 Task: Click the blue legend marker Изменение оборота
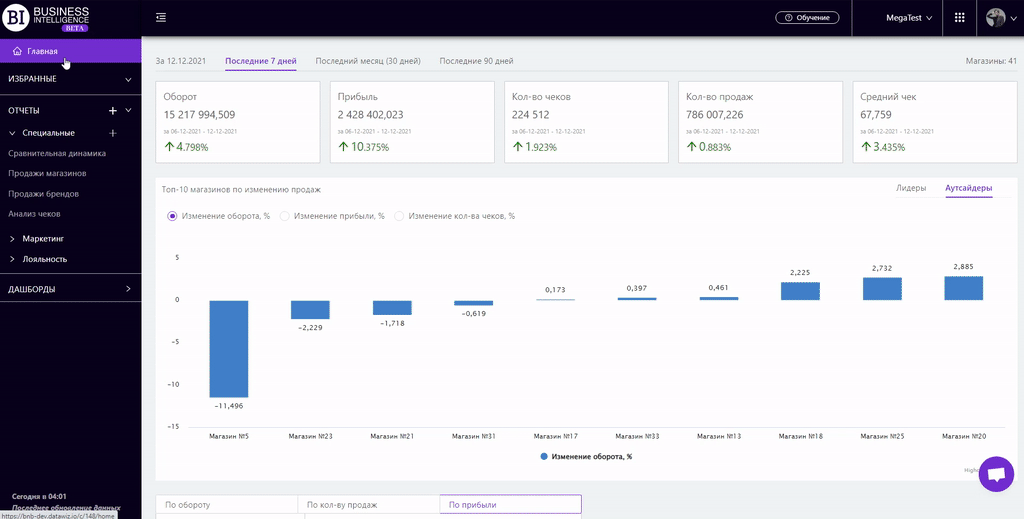click(x=544, y=456)
